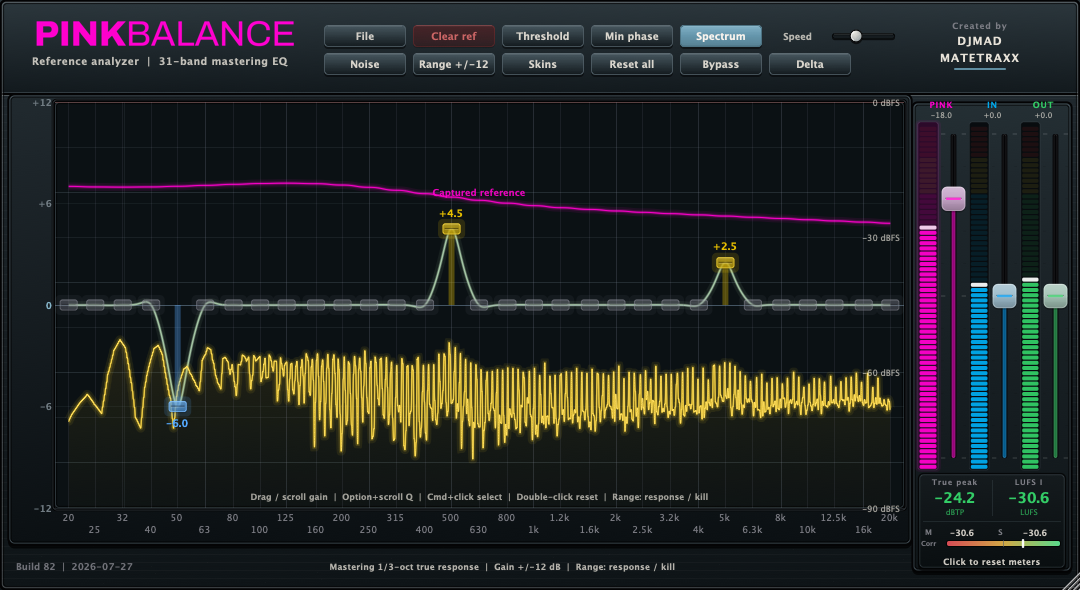This screenshot has width=1080, height=590.
Task: Click Reset all
Action: click(631, 64)
